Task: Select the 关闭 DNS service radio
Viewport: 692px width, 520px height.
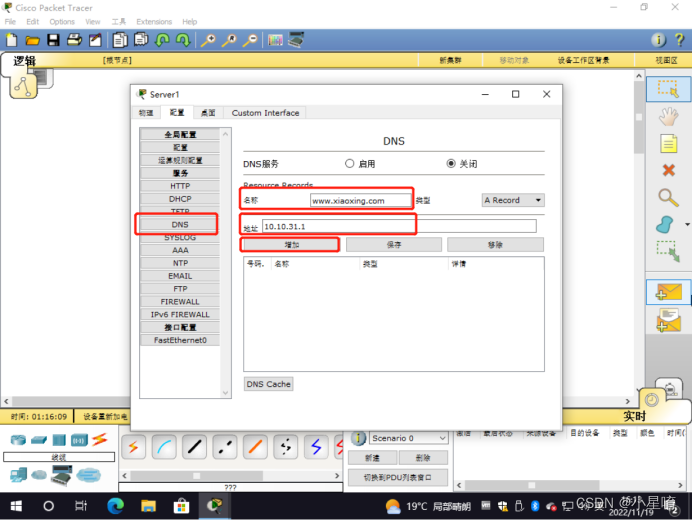Action: click(x=451, y=164)
